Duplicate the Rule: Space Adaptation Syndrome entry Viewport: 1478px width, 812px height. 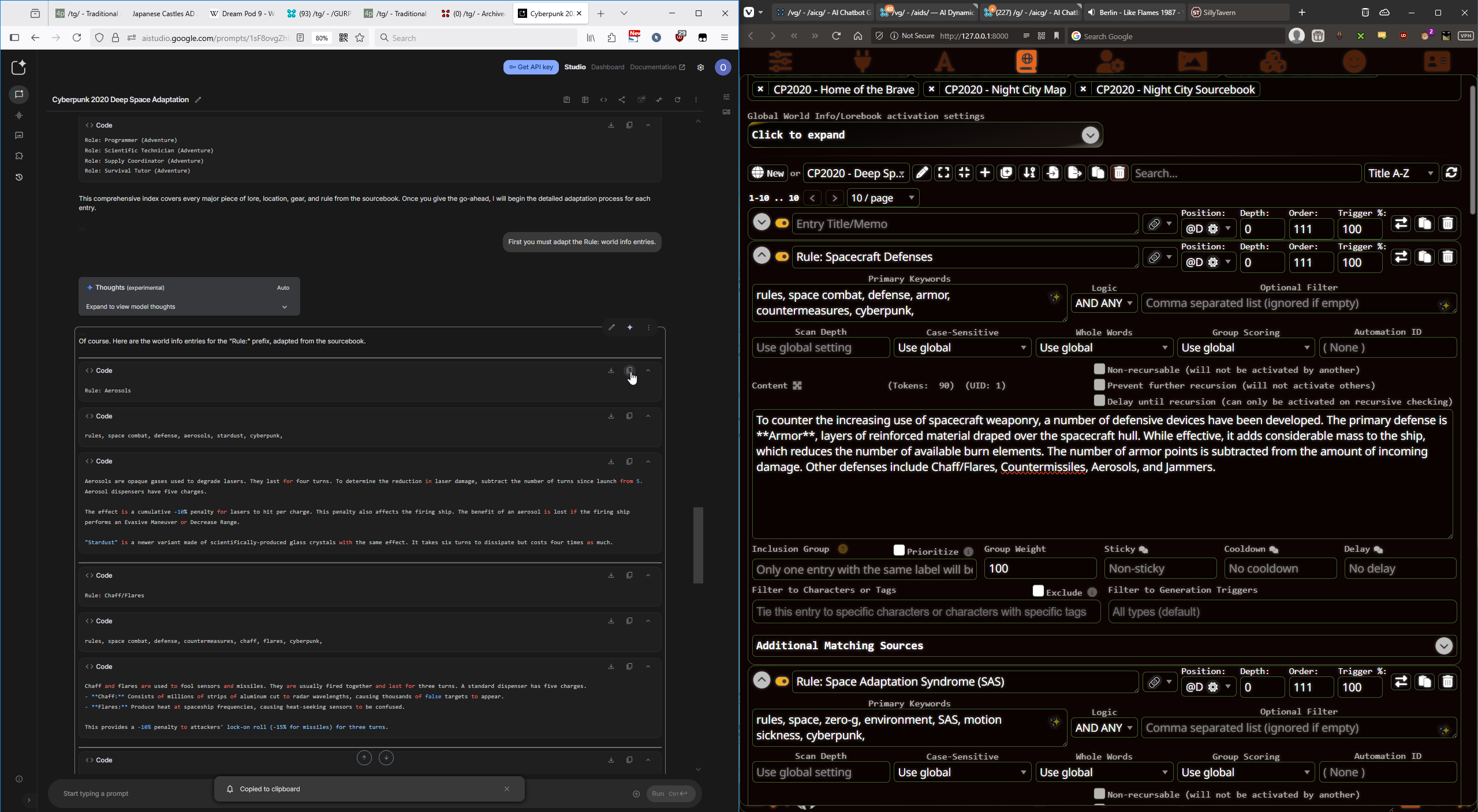click(x=1424, y=682)
